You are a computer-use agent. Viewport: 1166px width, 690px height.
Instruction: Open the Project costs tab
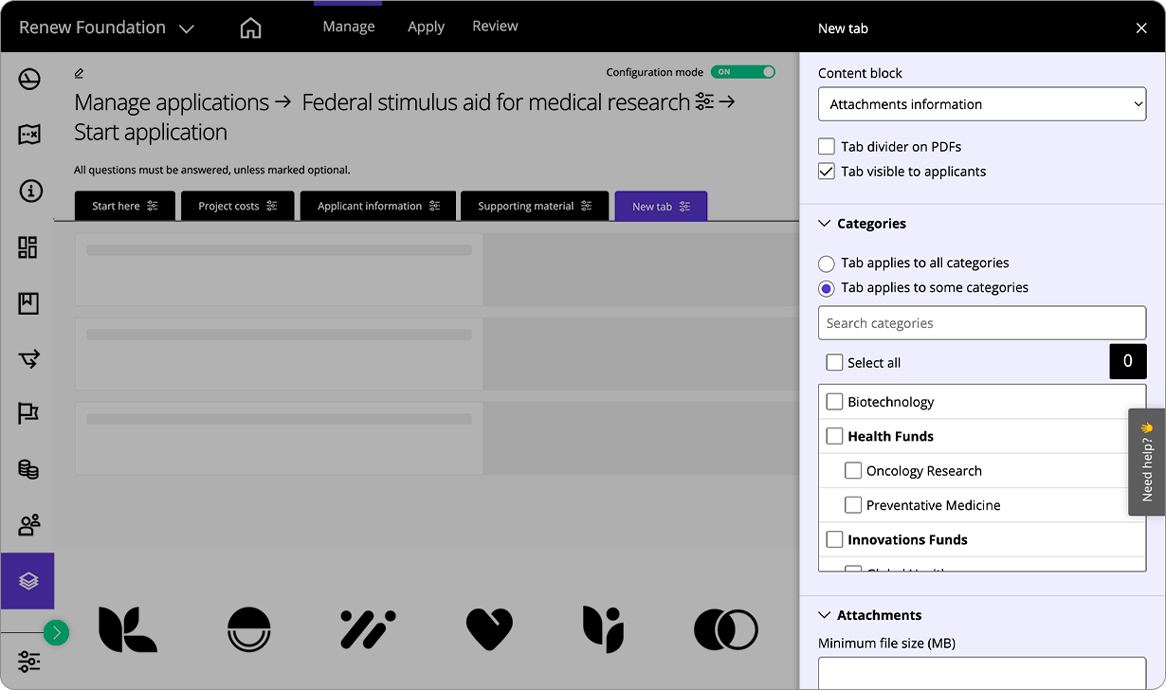click(x=237, y=206)
